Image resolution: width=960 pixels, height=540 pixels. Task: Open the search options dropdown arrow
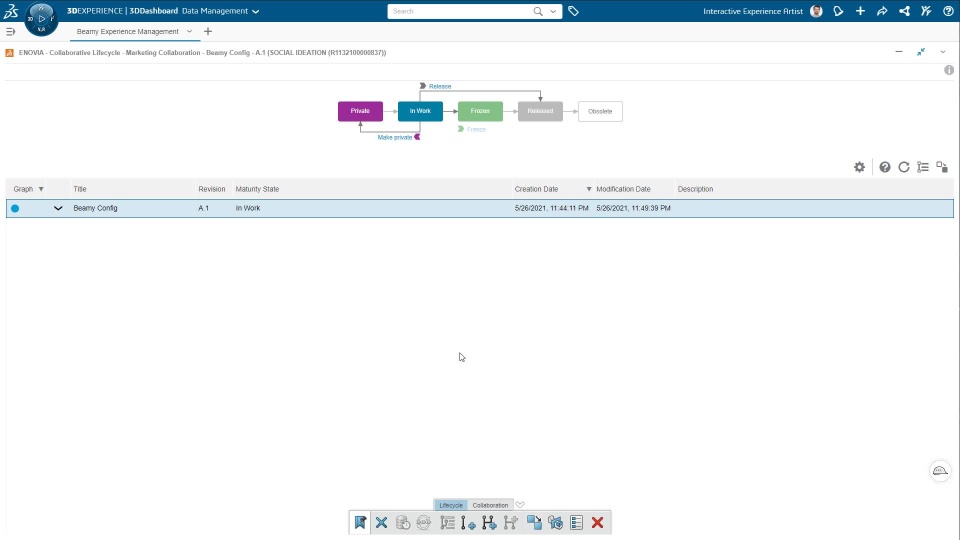point(553,11)
